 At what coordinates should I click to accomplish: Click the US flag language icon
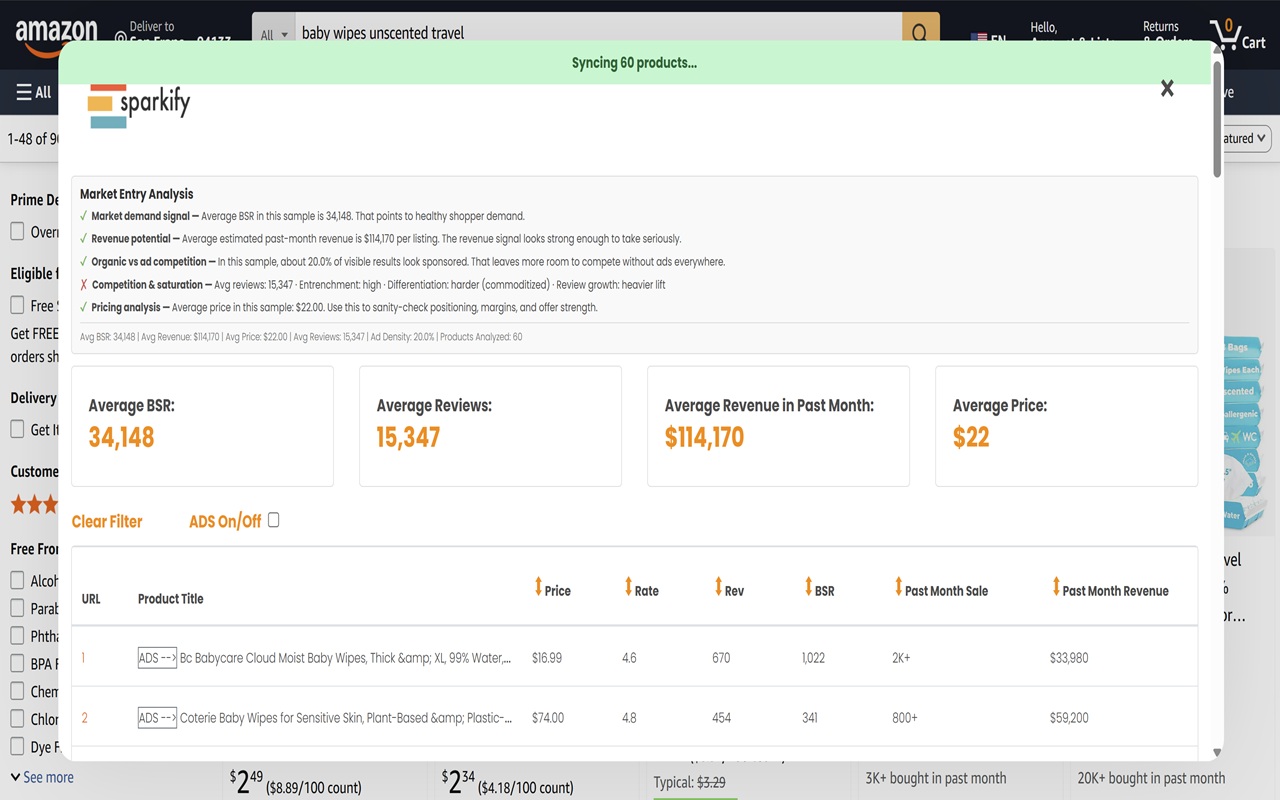pyautogui.click(x=979, y=39)
